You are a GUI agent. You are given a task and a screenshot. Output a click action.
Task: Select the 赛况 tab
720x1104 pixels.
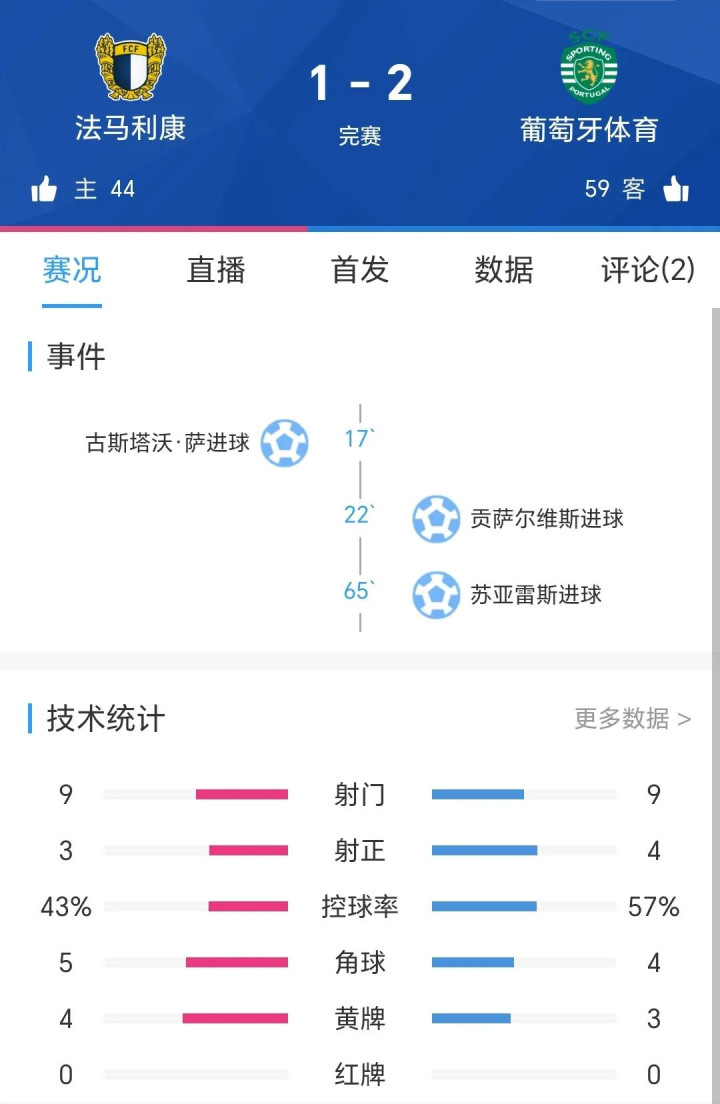click(72, 270)
